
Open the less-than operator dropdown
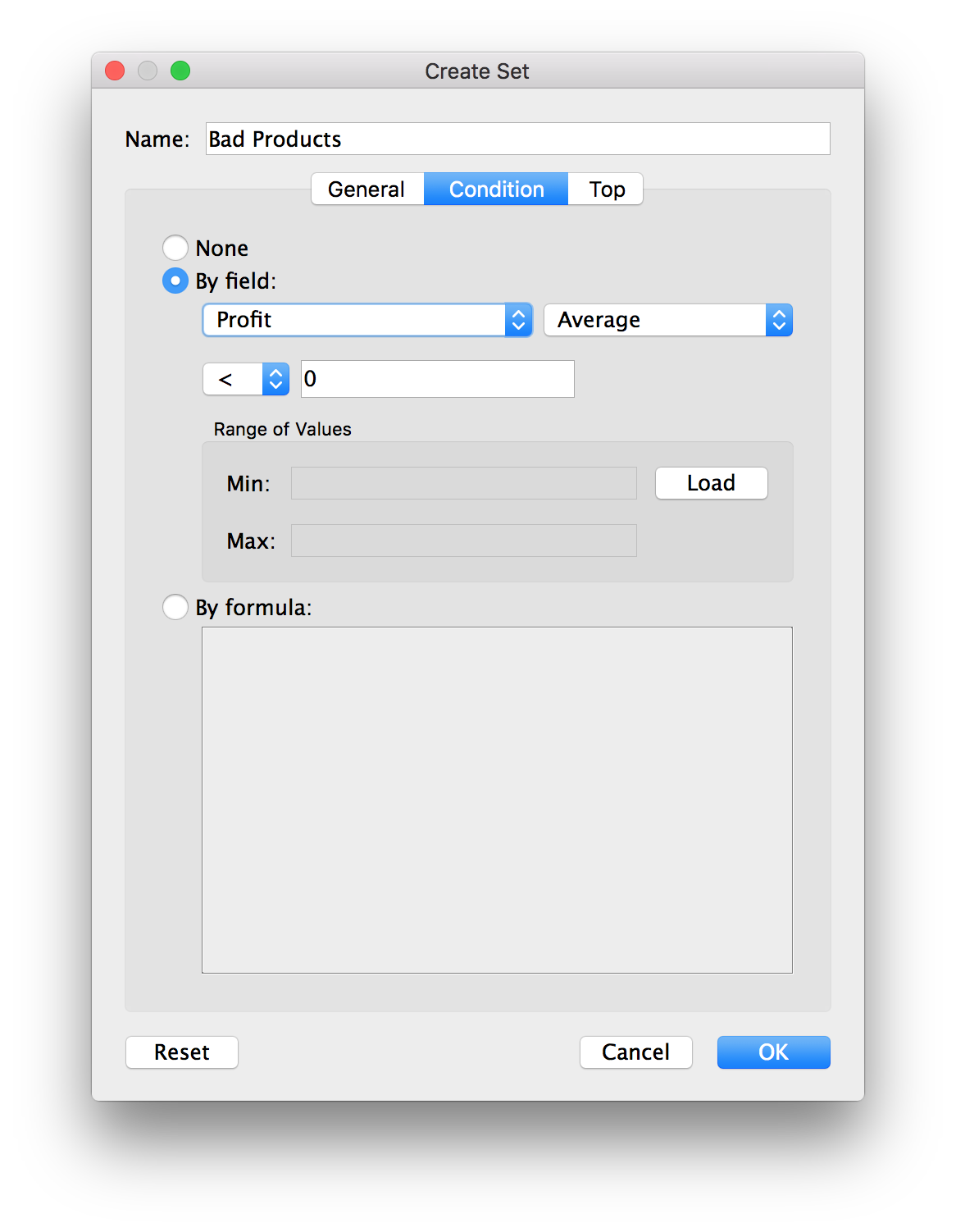click(x=246, y=379)
